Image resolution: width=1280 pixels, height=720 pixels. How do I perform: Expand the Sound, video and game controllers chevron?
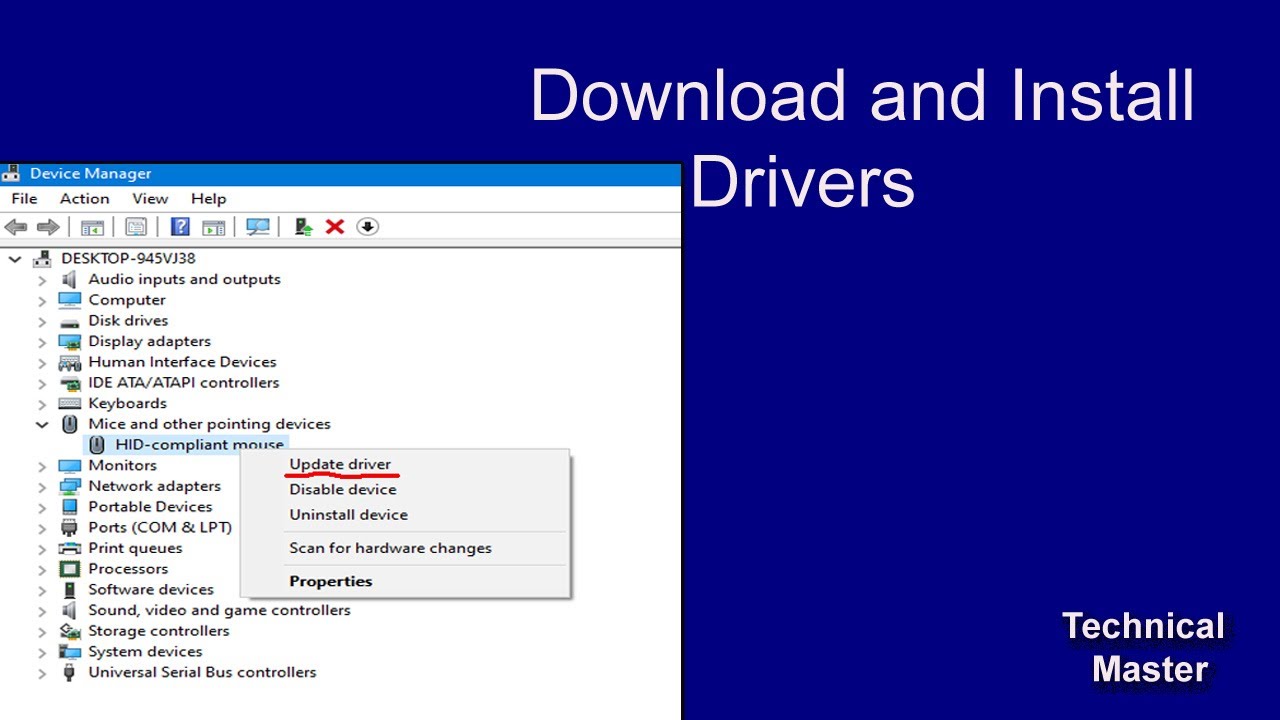click(x=42, y=610)
